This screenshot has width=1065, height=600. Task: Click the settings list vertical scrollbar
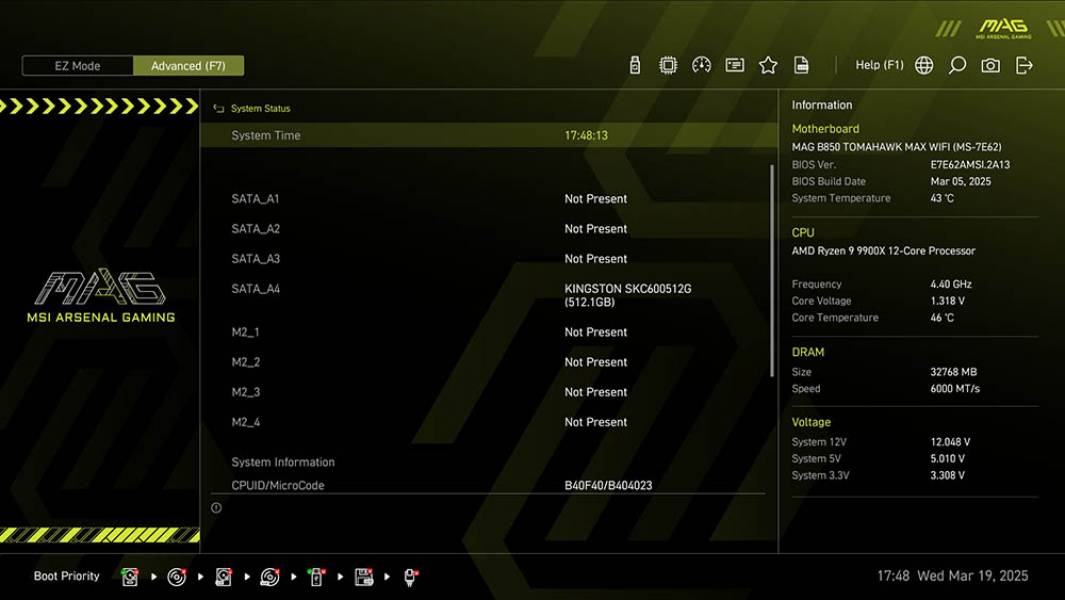(772, 270)
